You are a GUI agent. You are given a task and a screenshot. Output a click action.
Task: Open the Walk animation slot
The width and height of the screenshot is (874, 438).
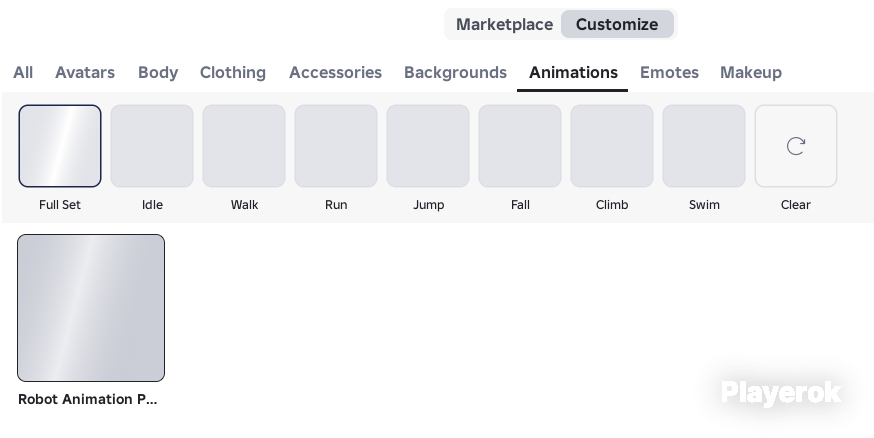[x=244, y=146]
